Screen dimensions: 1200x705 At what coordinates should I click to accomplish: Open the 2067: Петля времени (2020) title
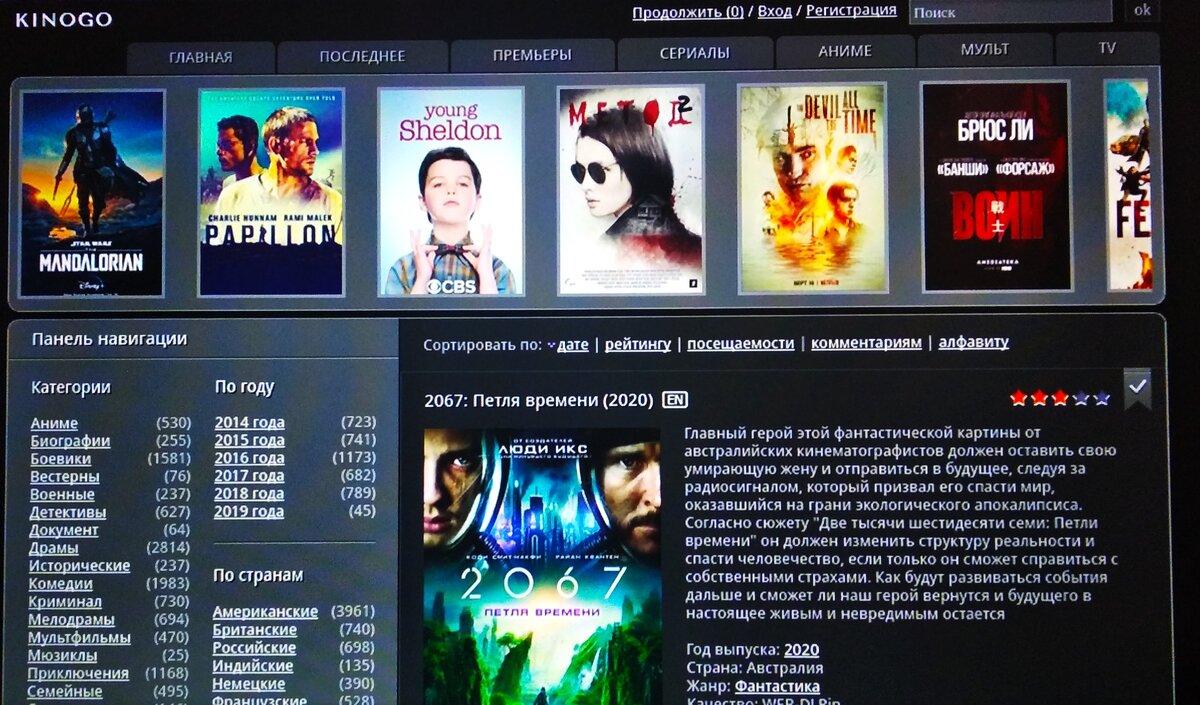point(540,401)
